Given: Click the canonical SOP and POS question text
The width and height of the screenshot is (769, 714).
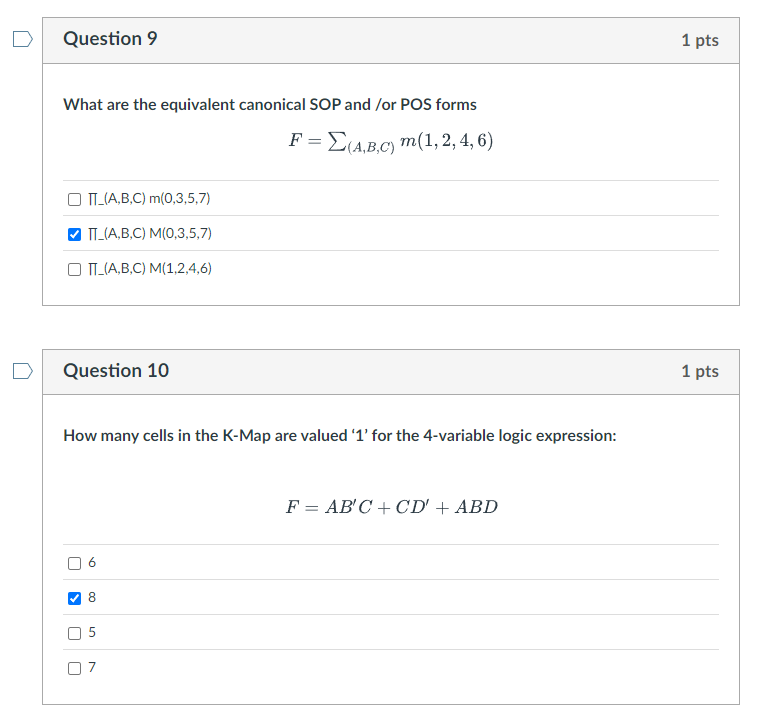Looking at the screenshot, I should pyautogui.click(x=270, y=104).
